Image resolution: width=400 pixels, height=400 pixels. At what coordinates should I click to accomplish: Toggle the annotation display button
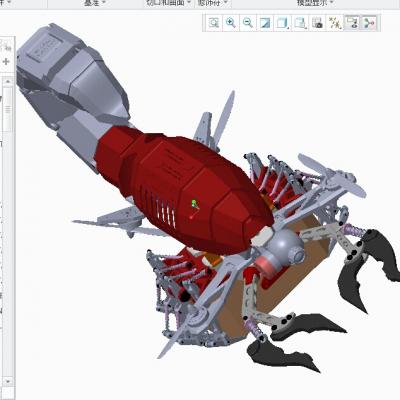pos(352,23)
